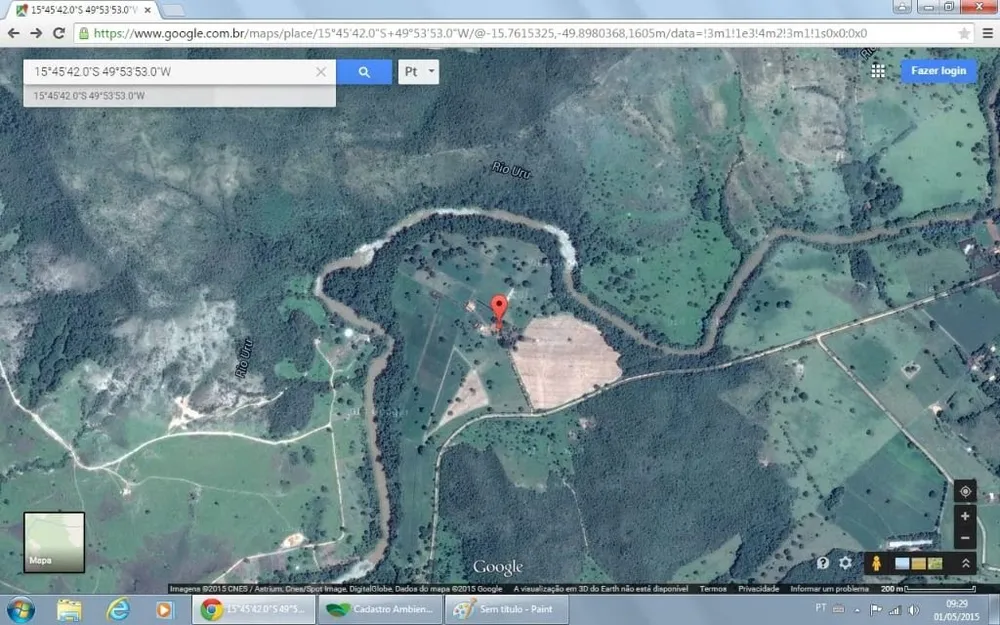Open a new browser tab

(x=172, y=10)
